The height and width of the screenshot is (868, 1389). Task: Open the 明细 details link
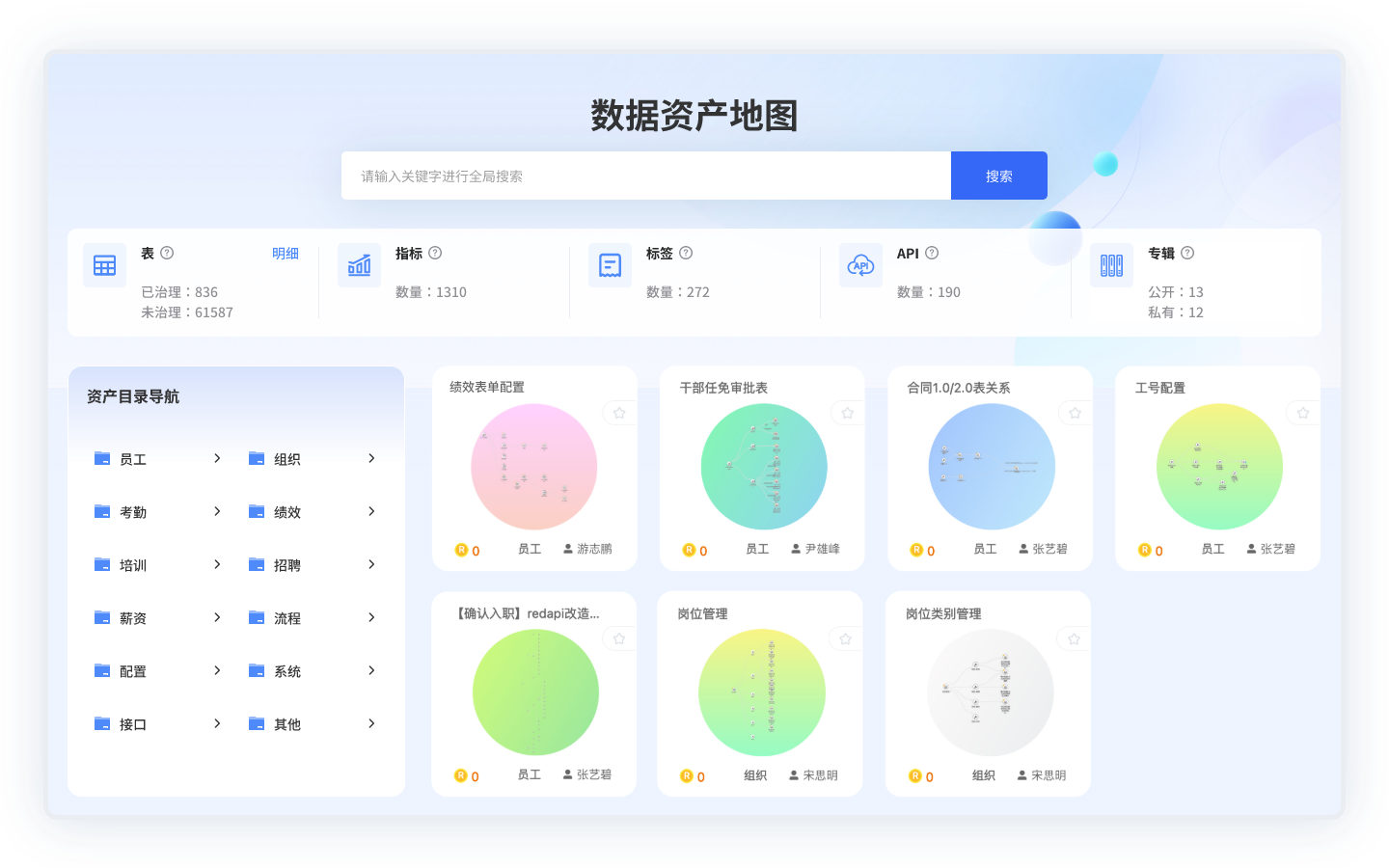click(286, 254)
